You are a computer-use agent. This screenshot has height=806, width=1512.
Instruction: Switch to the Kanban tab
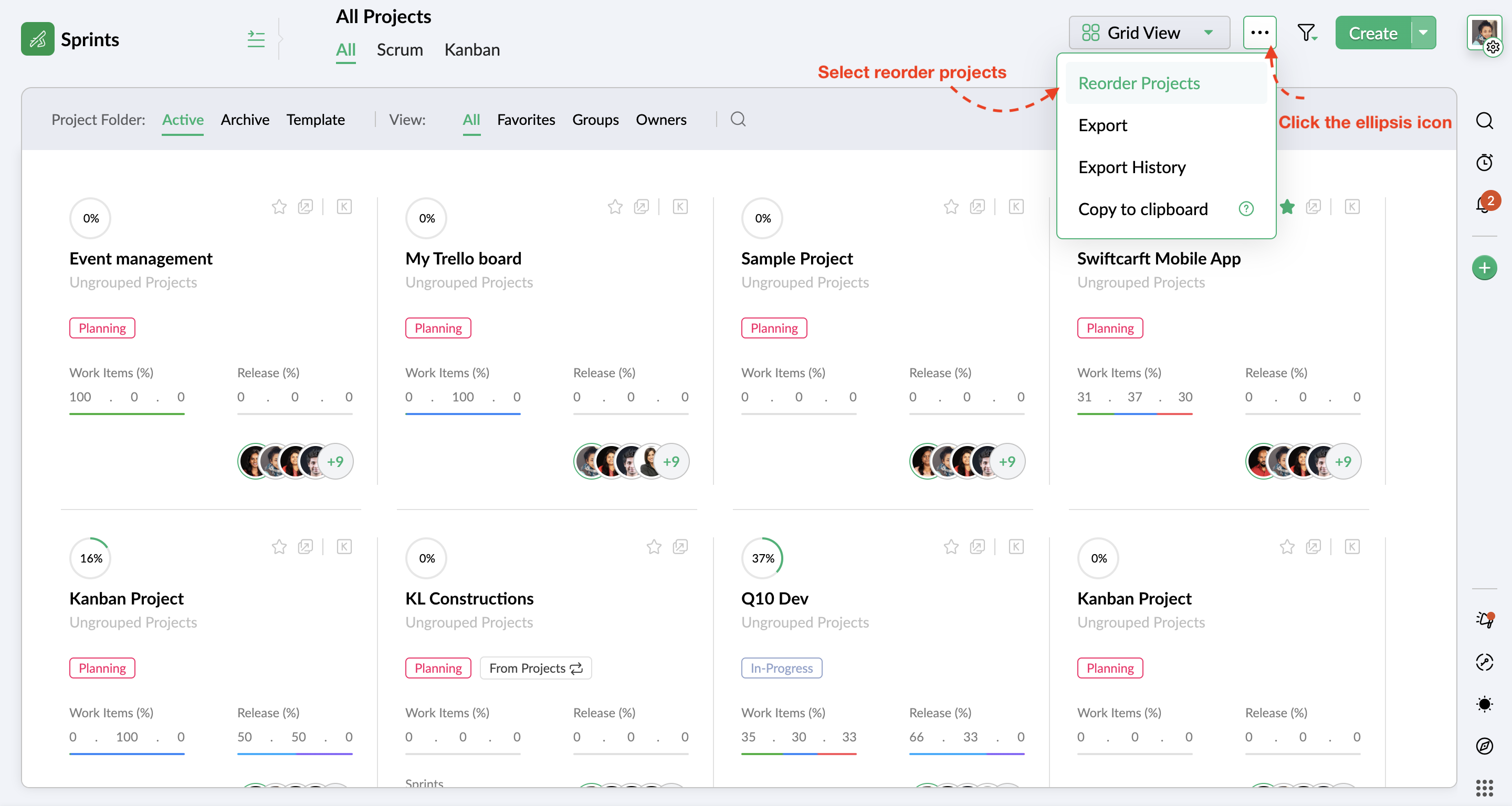[472, 50]
